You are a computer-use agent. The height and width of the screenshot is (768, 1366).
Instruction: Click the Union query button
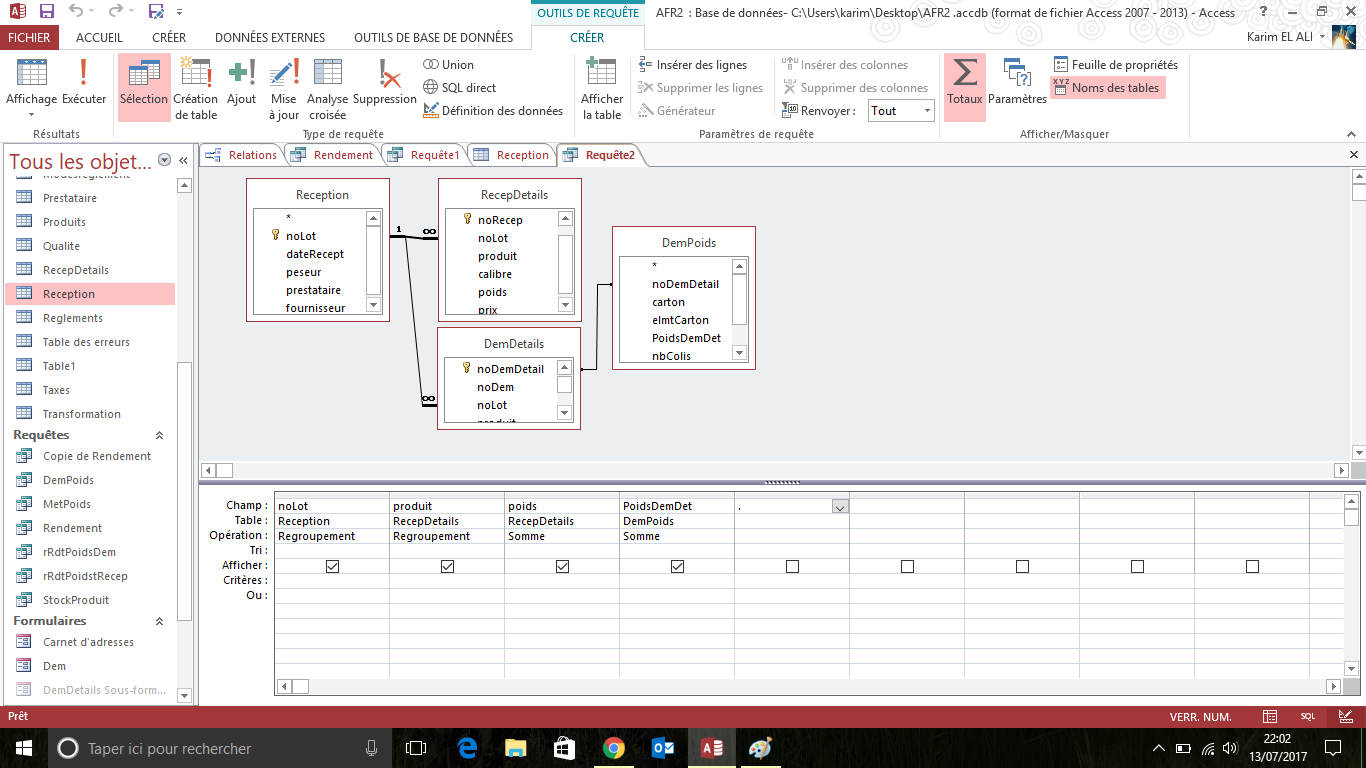(x=448, y=65)
